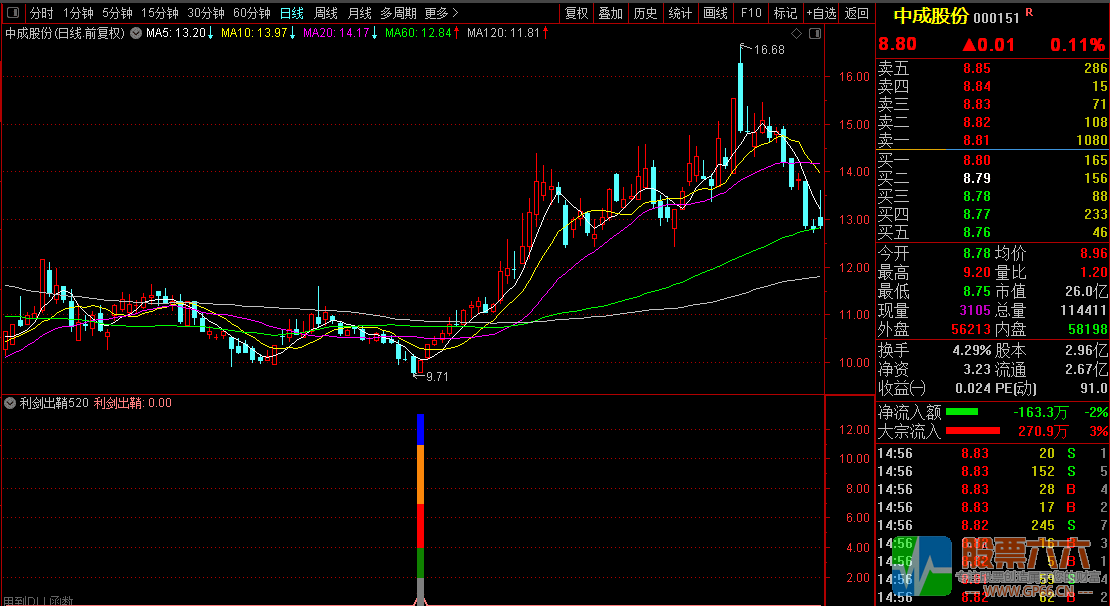Select the 60分钟 timeframe
Viewport: 1110px width, 606px height.
click(252, 13)
